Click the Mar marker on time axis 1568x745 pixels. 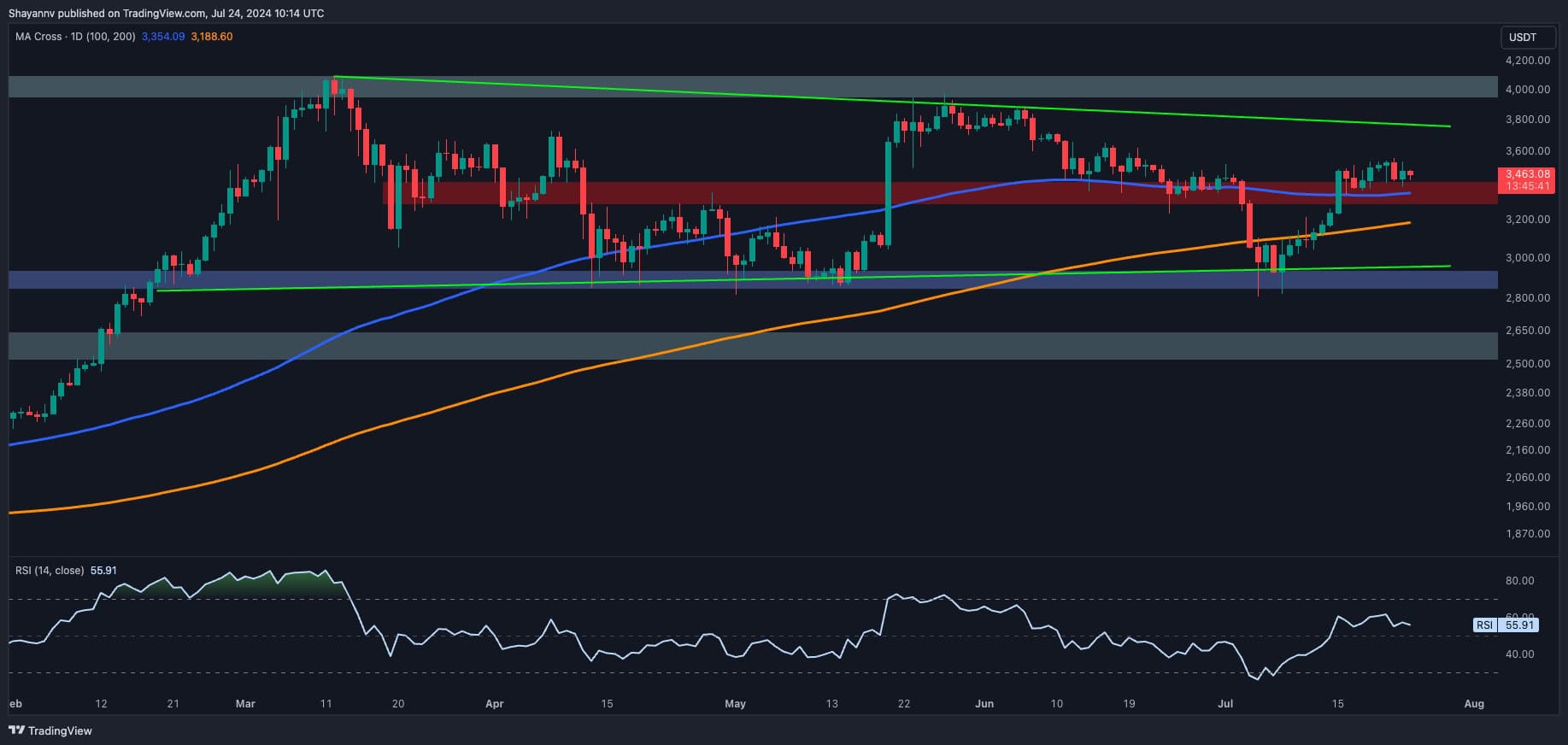(x=245, y=704)
